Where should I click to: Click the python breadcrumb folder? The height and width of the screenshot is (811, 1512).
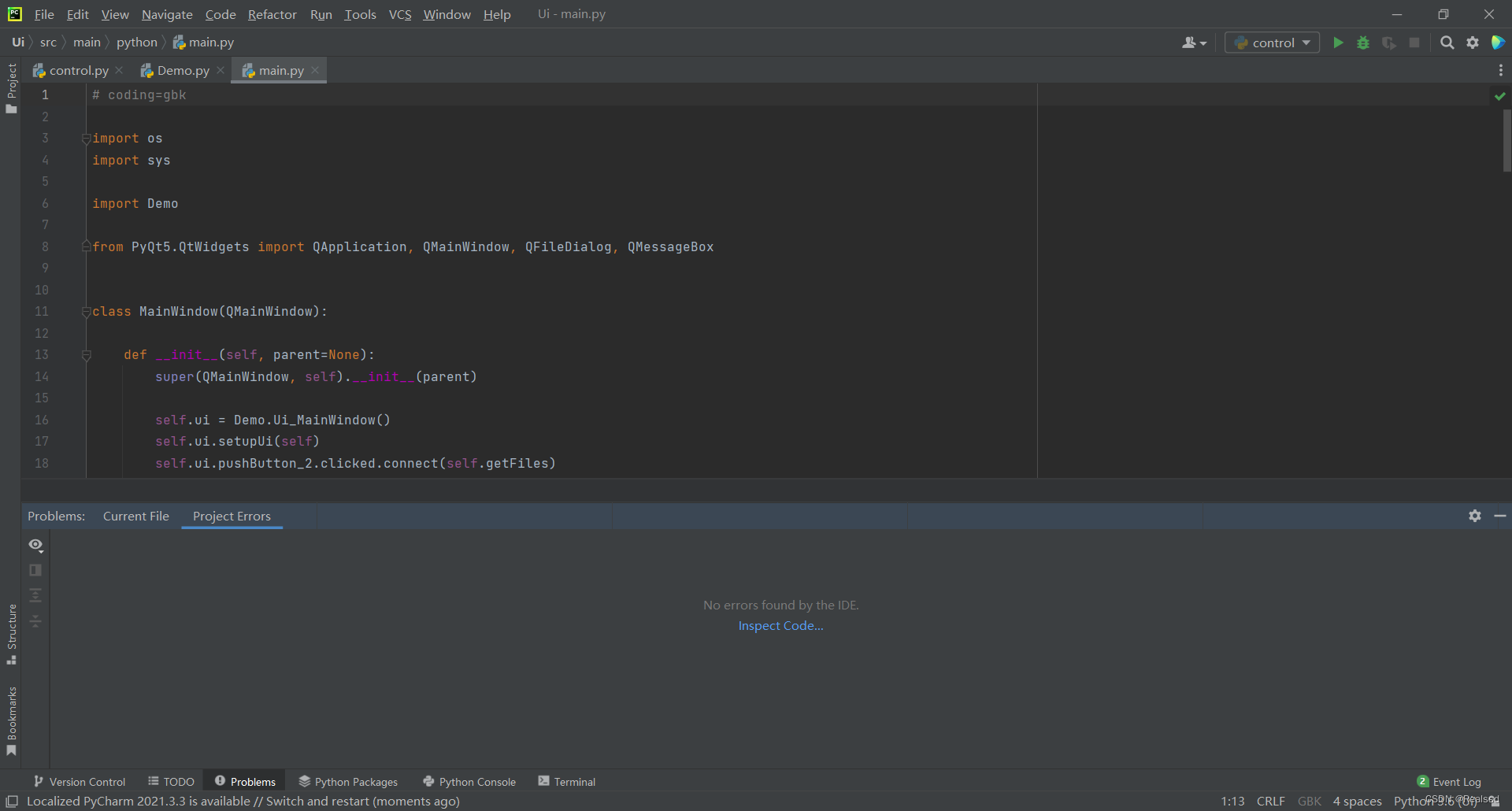[x=137, y=43]
